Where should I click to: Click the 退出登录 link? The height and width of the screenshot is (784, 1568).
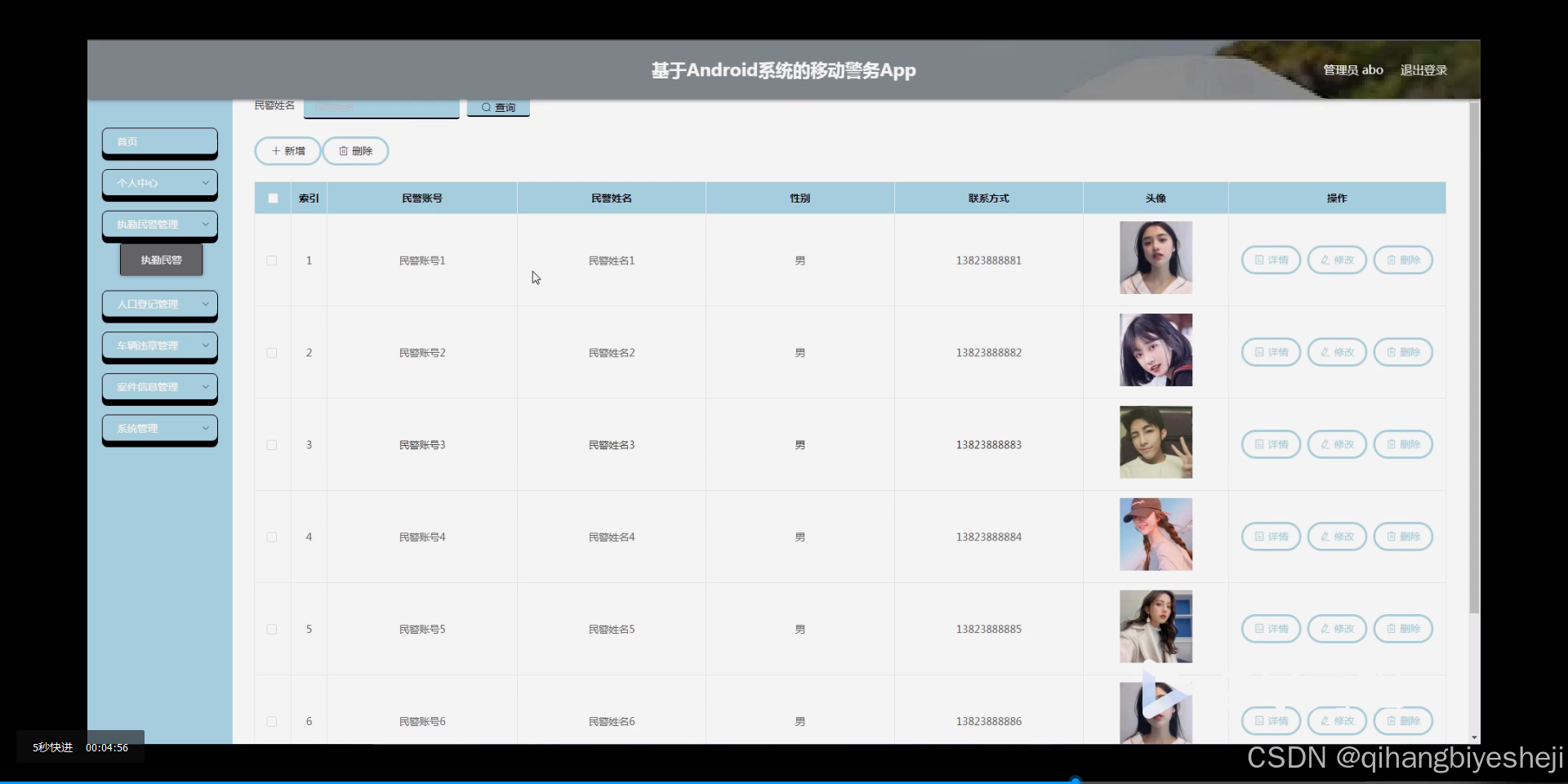point(1423,70)
